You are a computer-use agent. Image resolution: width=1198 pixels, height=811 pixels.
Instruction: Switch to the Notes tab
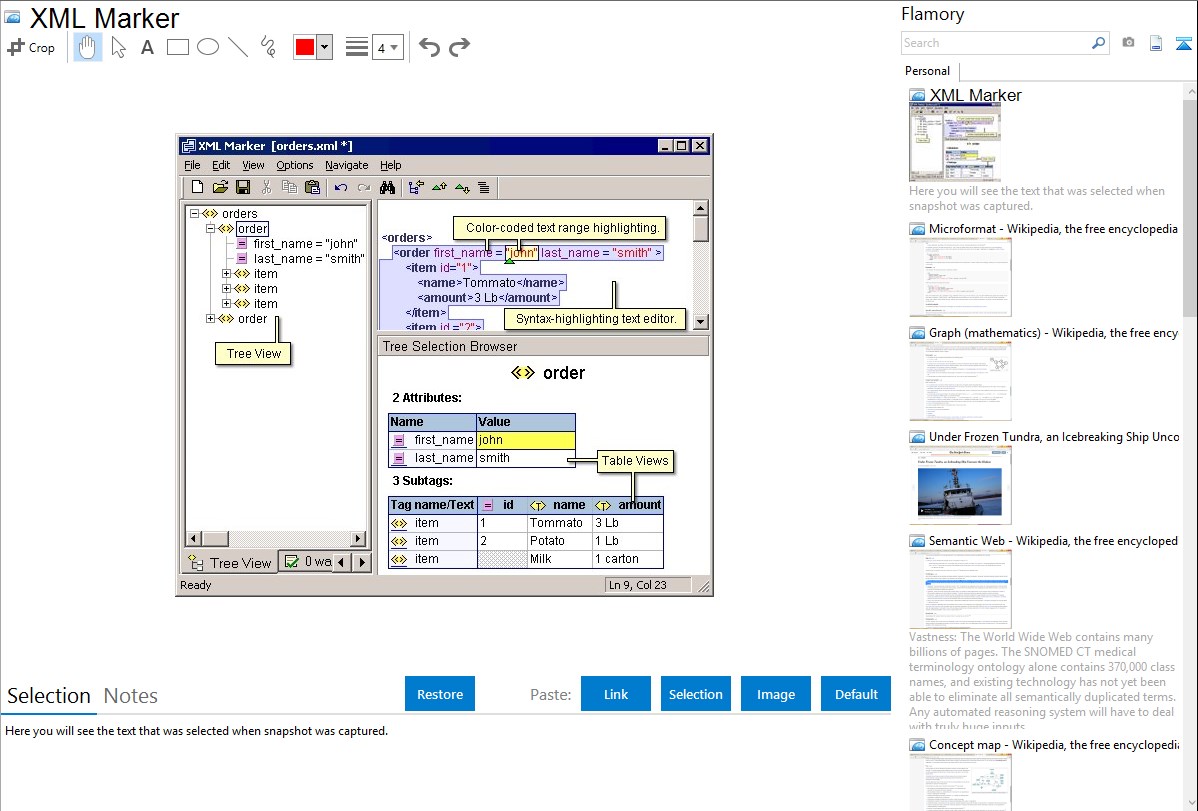pyautogui.click(x=131, y=696)
